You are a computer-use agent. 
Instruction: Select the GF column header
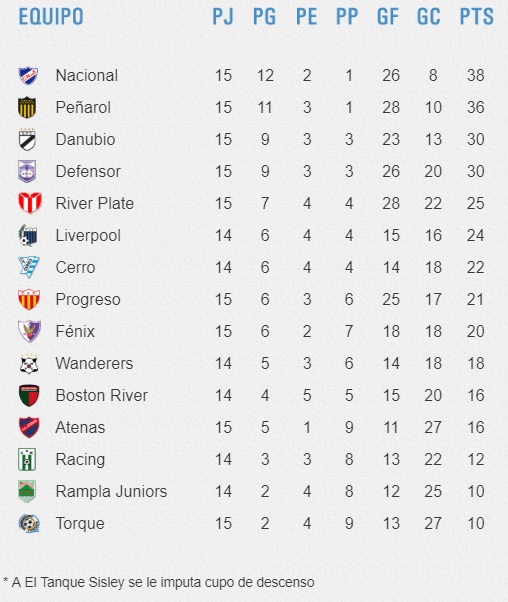(387, 17)
